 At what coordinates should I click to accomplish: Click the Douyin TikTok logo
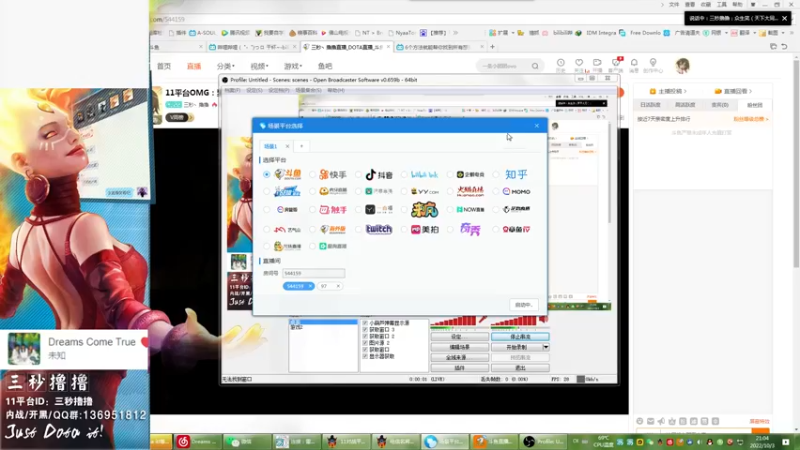pos(379,174)
